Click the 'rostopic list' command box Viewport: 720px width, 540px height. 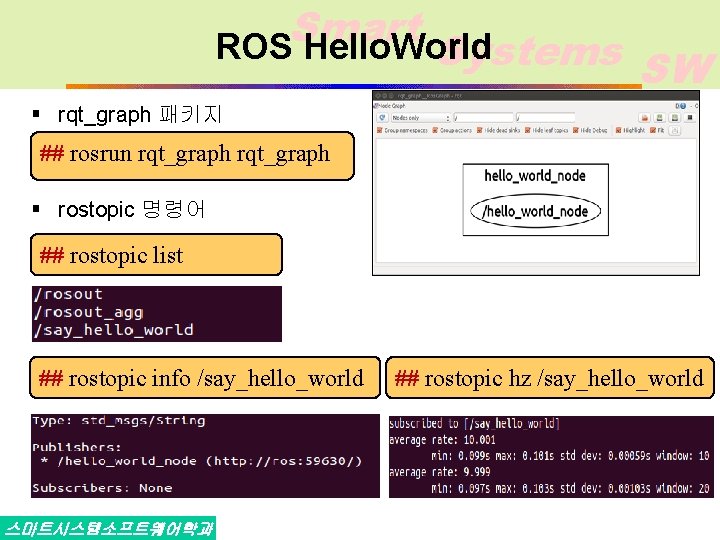(x=156, y=255)
